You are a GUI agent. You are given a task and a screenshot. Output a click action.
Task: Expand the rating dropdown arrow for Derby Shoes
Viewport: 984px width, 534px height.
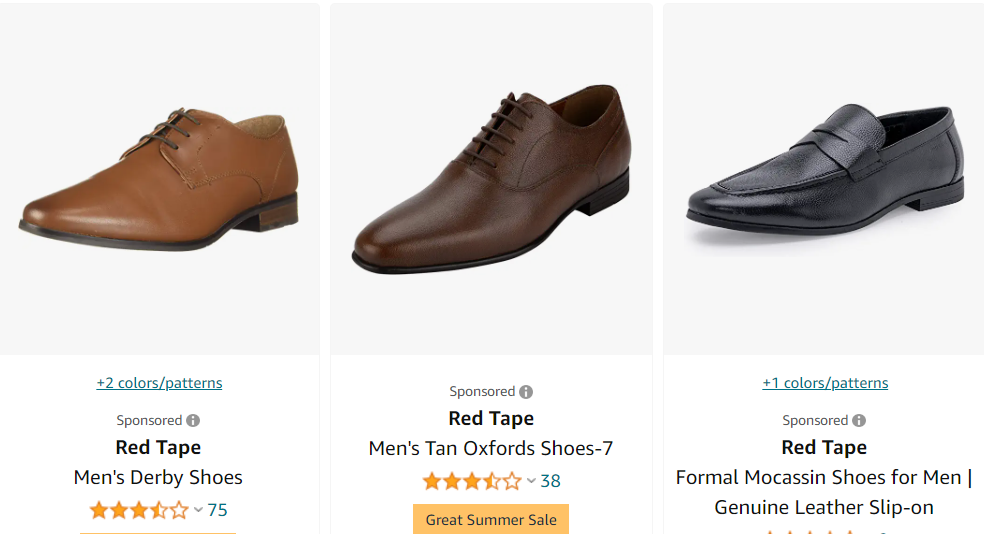click(198, 511)
